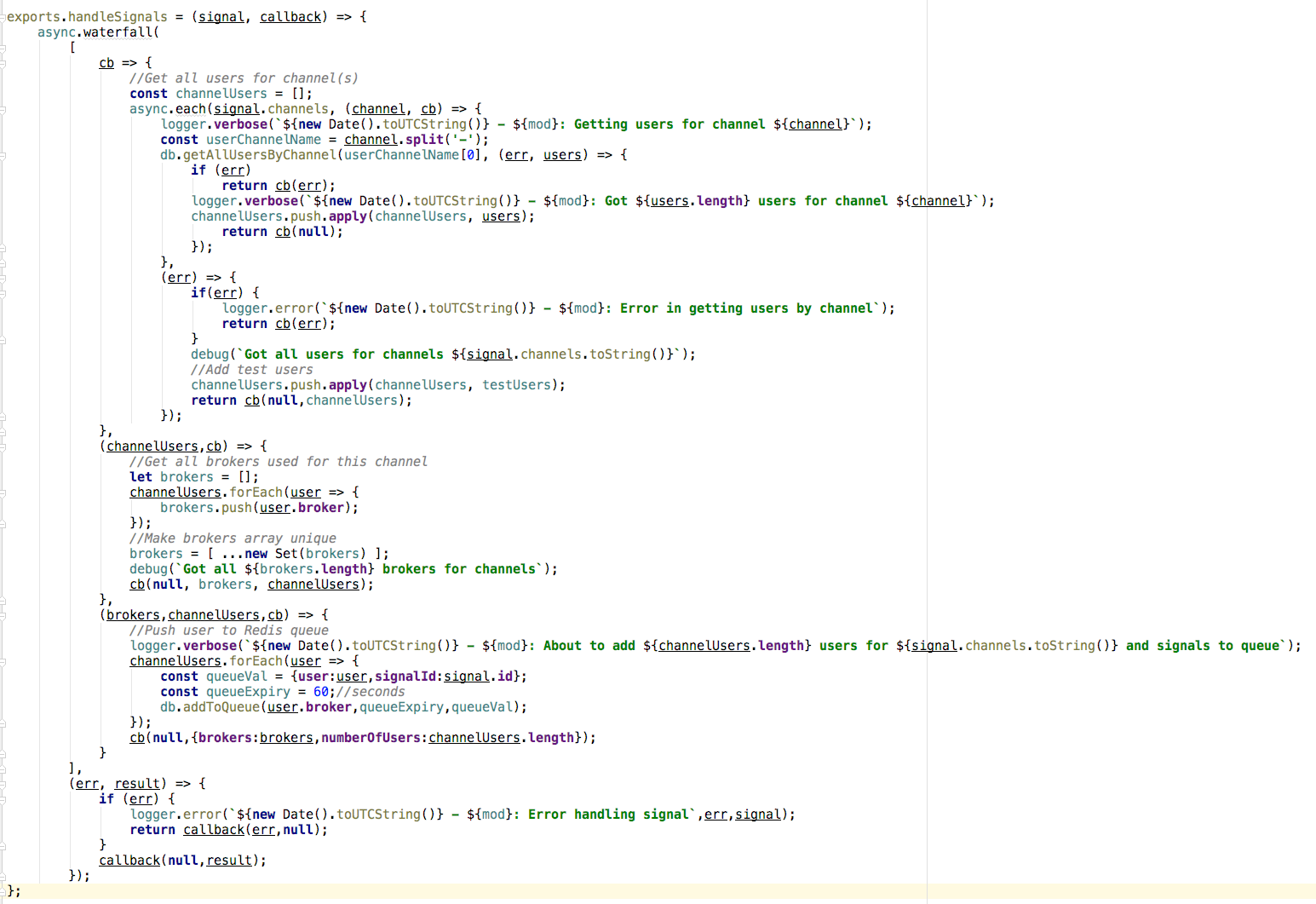Collapse the '(brokers,channelUsers,cb) => {' block
The image size is (1316, 904).
coord(3,615)
